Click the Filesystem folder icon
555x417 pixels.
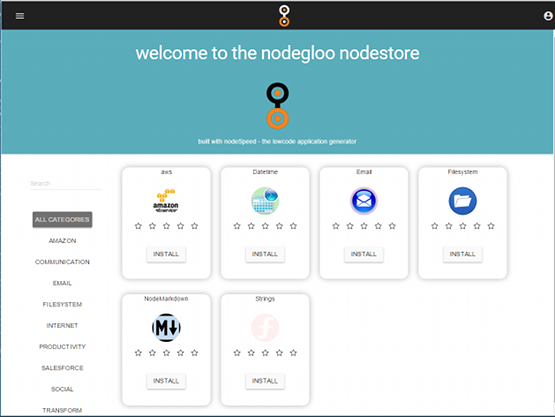pyautogui.click(x=463, y=201)
